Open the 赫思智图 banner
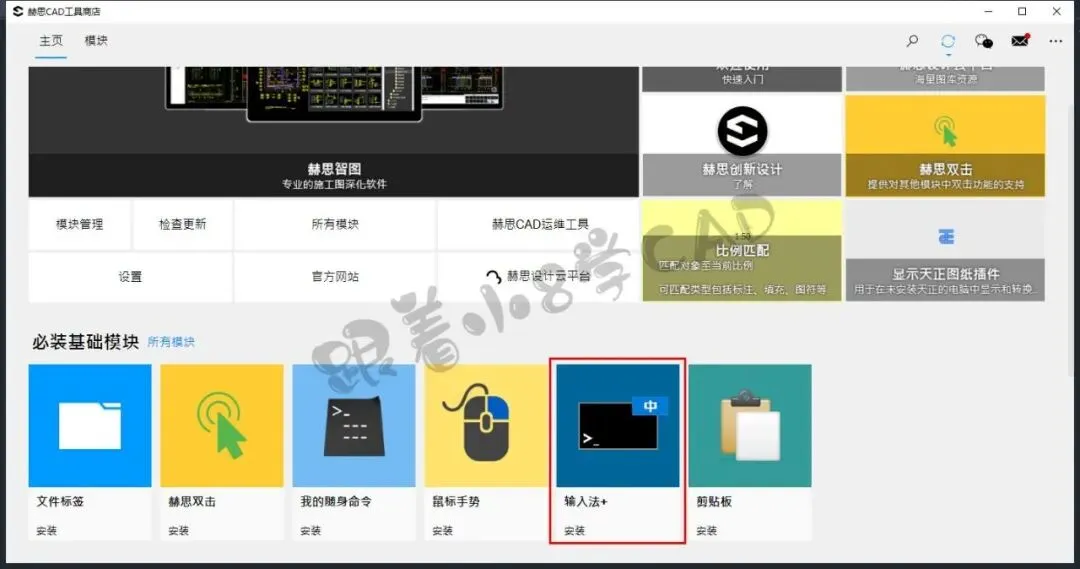This screenshot has height=569, width=1080. 334,132
